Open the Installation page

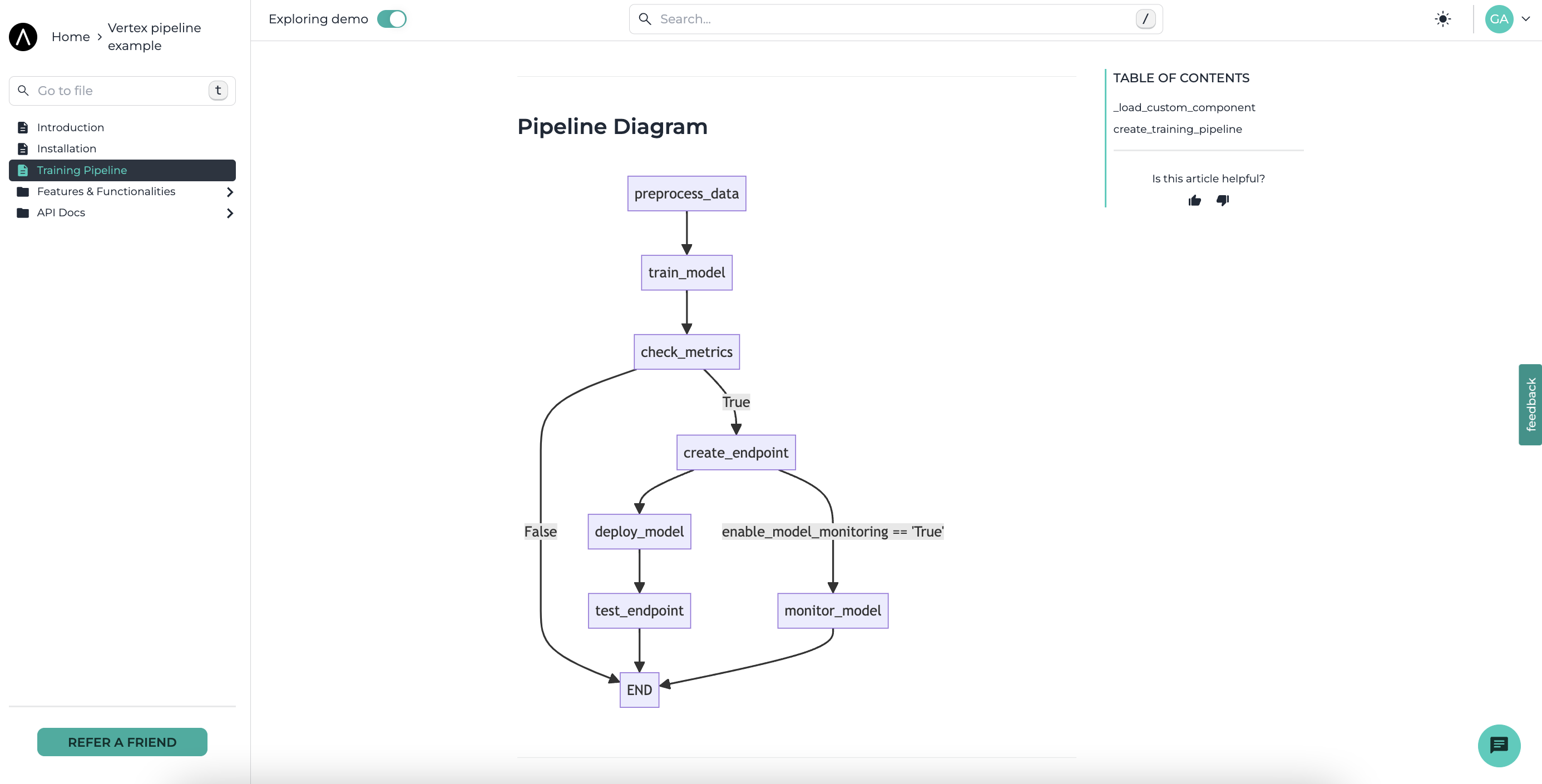[66, 148]
